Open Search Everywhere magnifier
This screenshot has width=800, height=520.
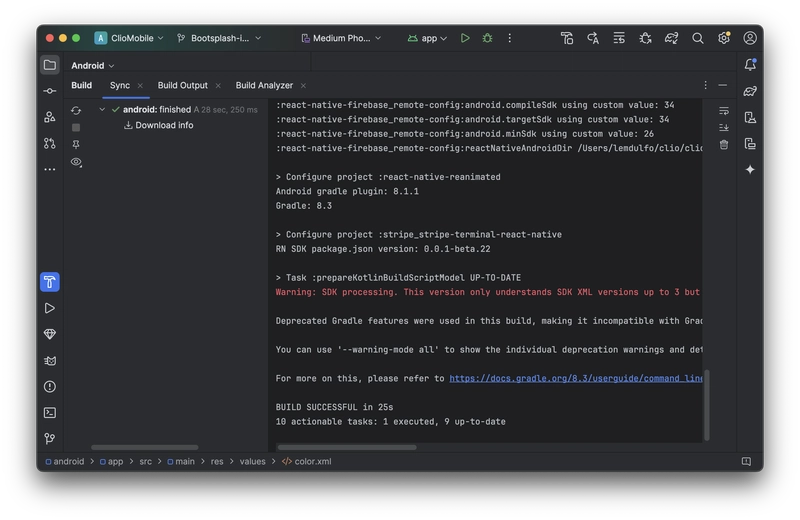click(x=697, y=38)
